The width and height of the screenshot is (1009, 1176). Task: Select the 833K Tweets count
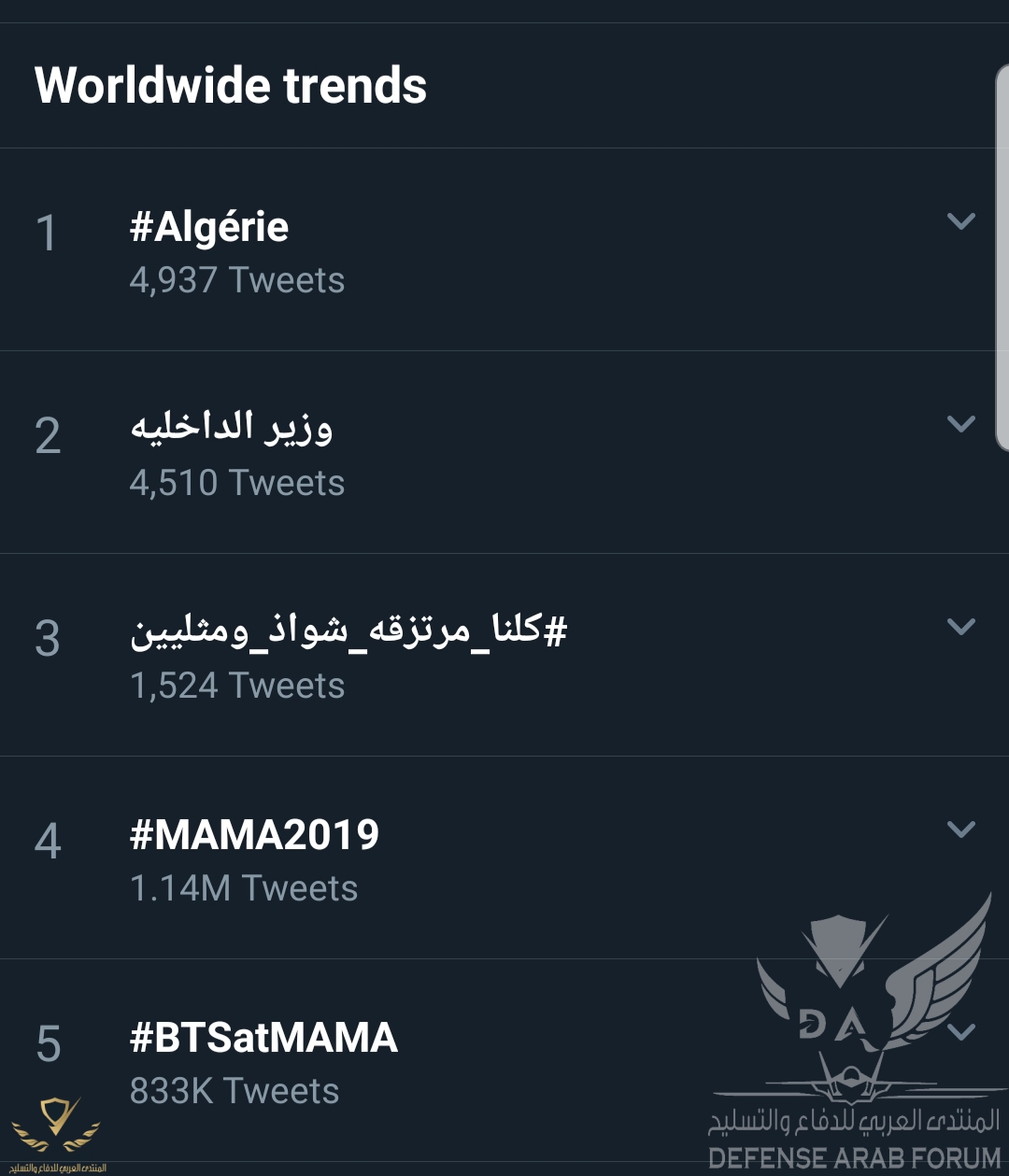(x=234, y=1091)
